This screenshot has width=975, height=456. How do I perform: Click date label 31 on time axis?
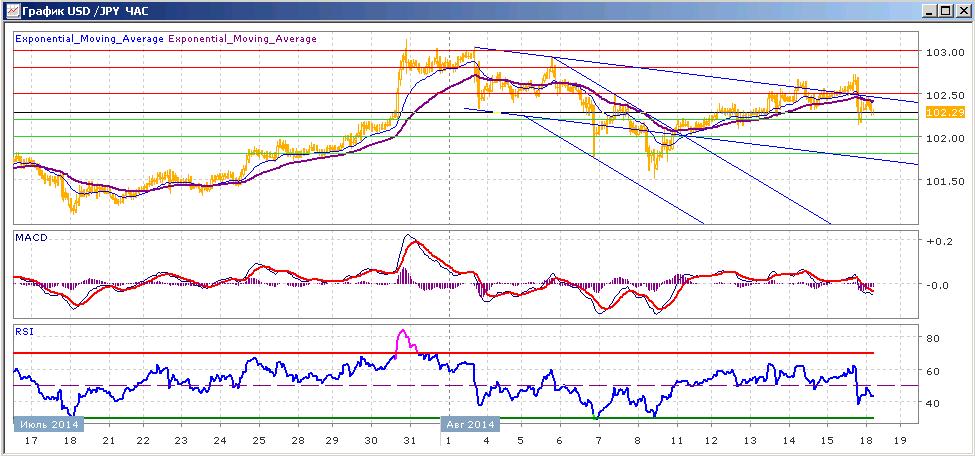click(409, 440)
